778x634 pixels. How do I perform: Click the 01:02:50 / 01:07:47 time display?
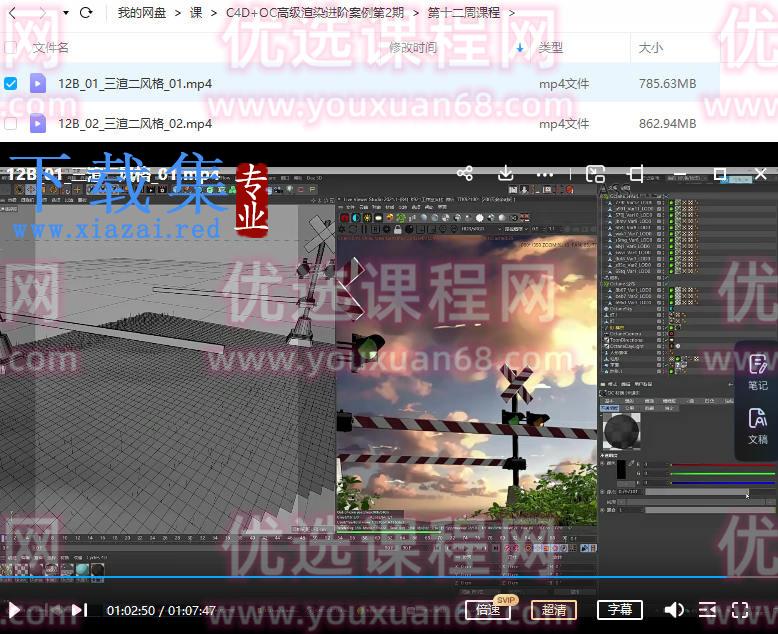(161, 610)
